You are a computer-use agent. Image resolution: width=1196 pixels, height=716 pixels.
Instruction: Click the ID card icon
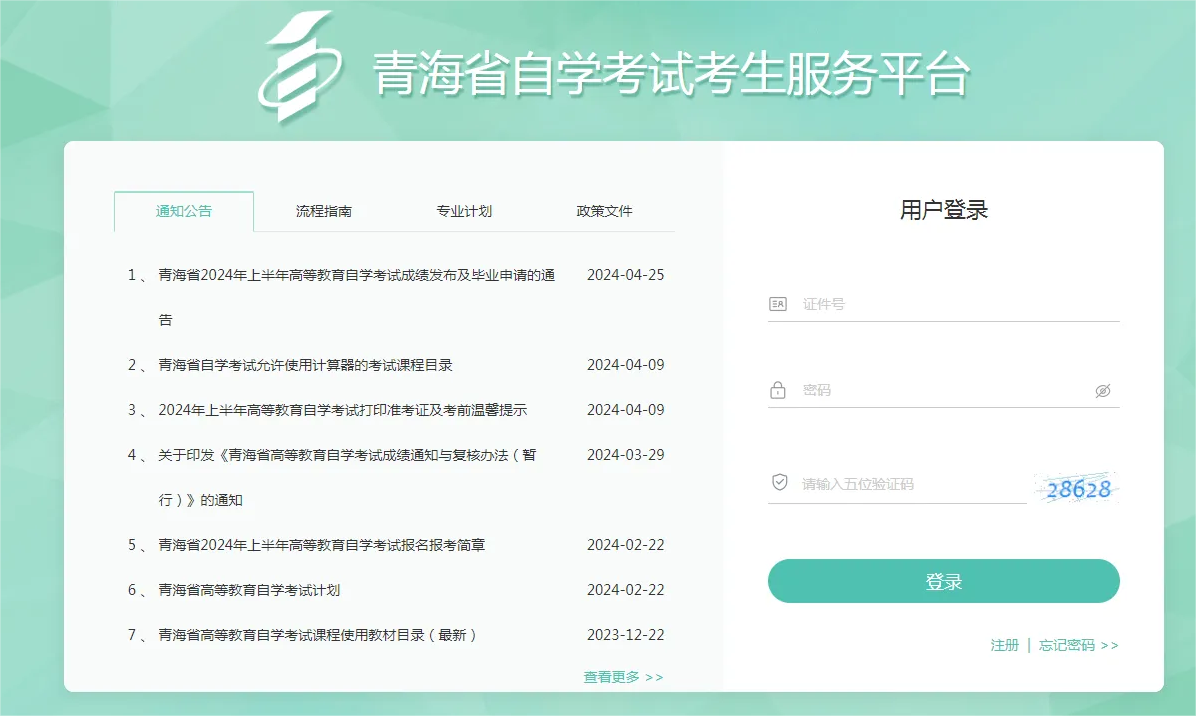[778, 304]
